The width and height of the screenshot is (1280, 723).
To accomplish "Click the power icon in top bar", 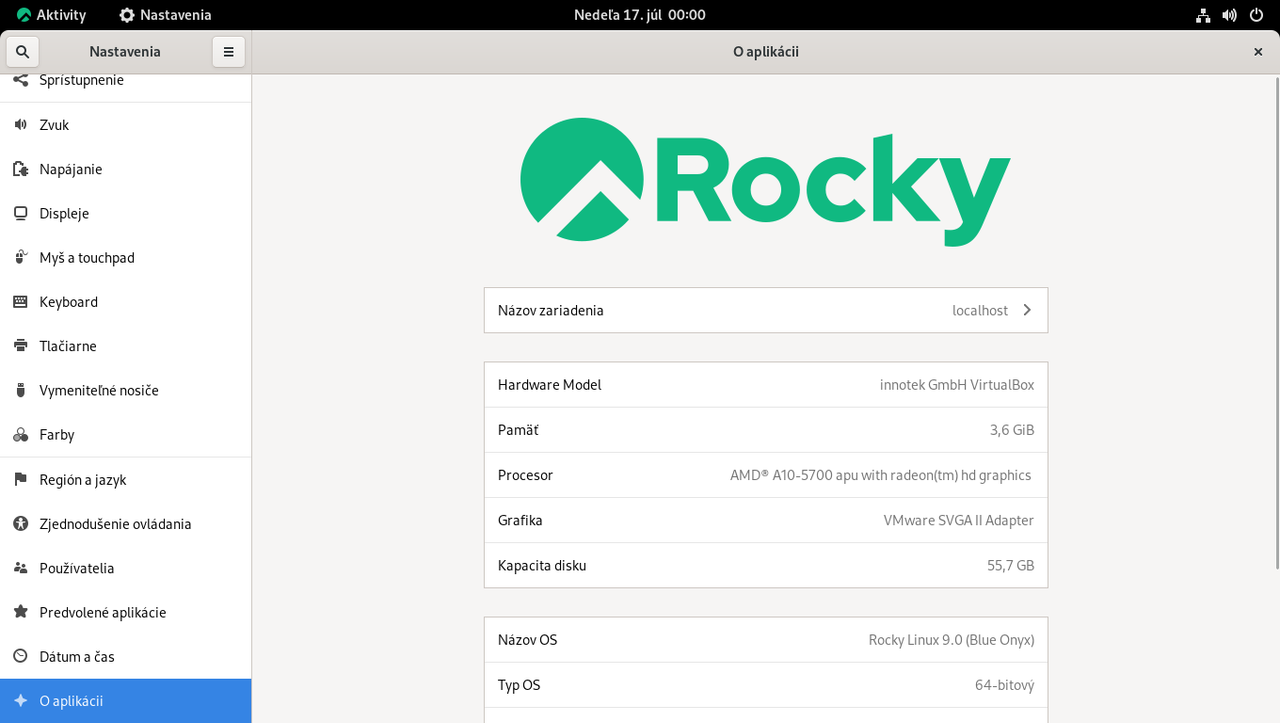I will click(1257, 15).
